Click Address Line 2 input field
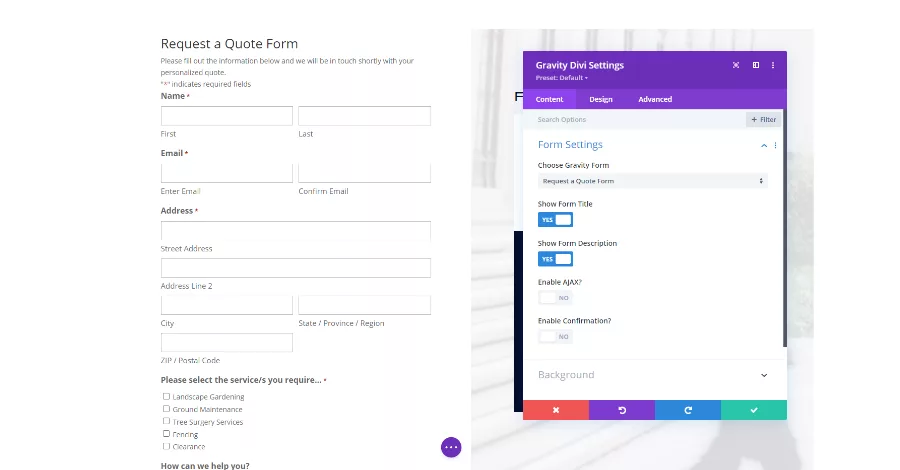The height and width of the screenshot is (470, 900). [296, 268]
